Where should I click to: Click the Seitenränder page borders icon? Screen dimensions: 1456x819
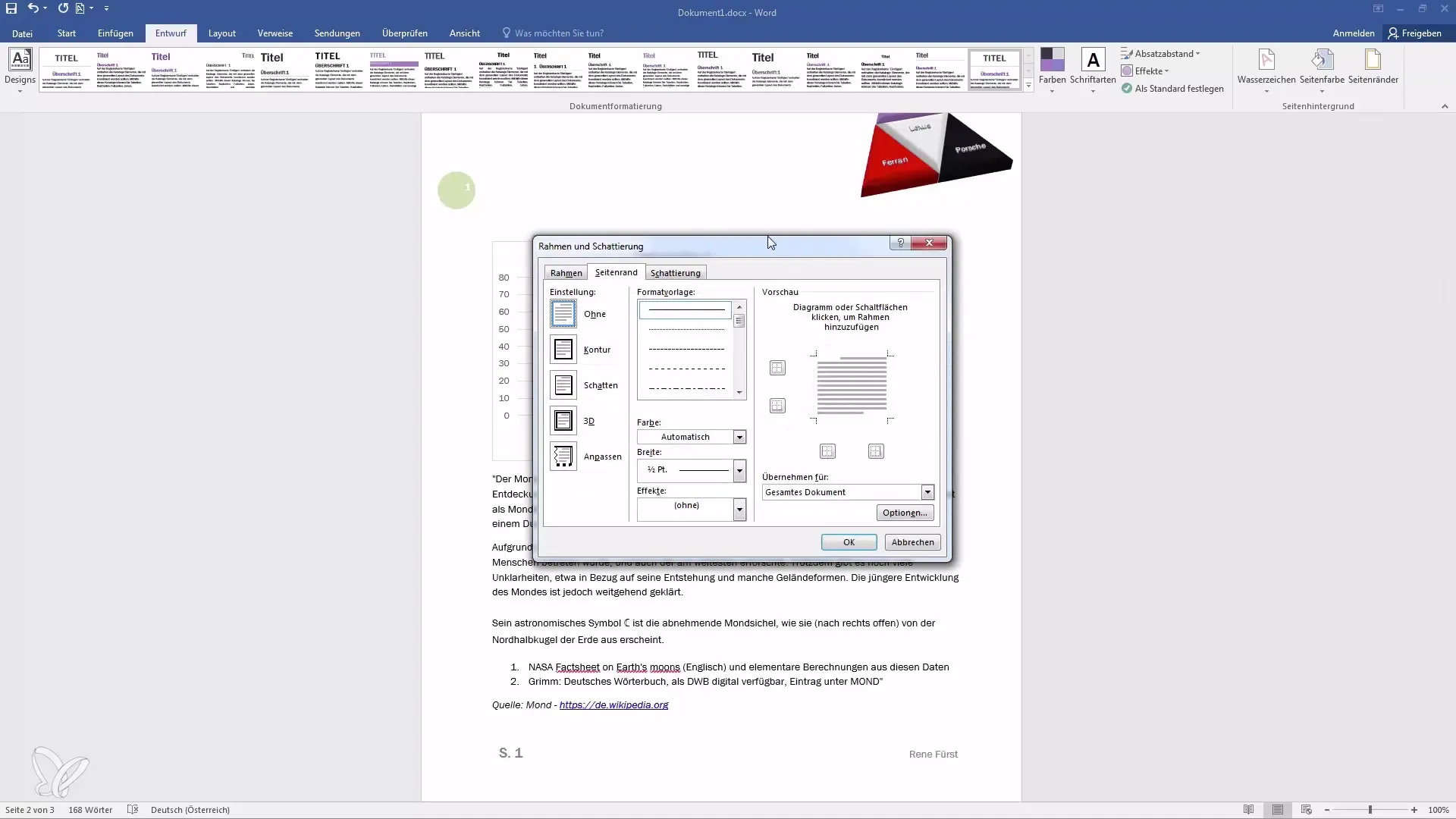[1373, 59]
